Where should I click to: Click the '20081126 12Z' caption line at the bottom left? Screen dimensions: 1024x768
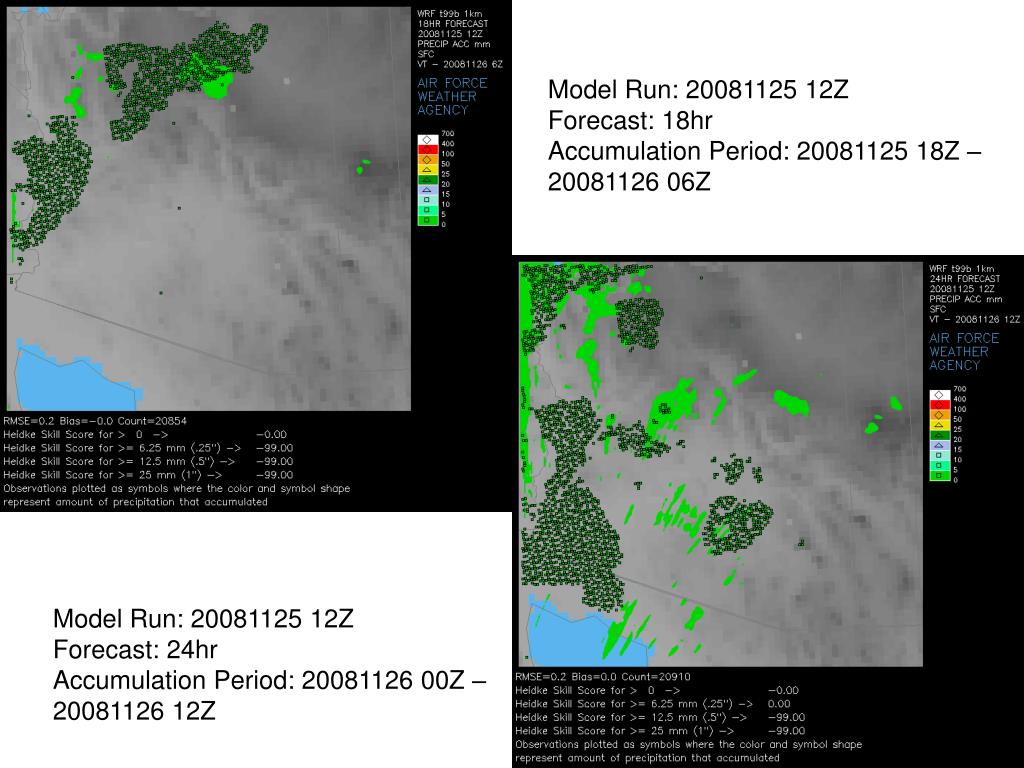click(x=134, y=711)
